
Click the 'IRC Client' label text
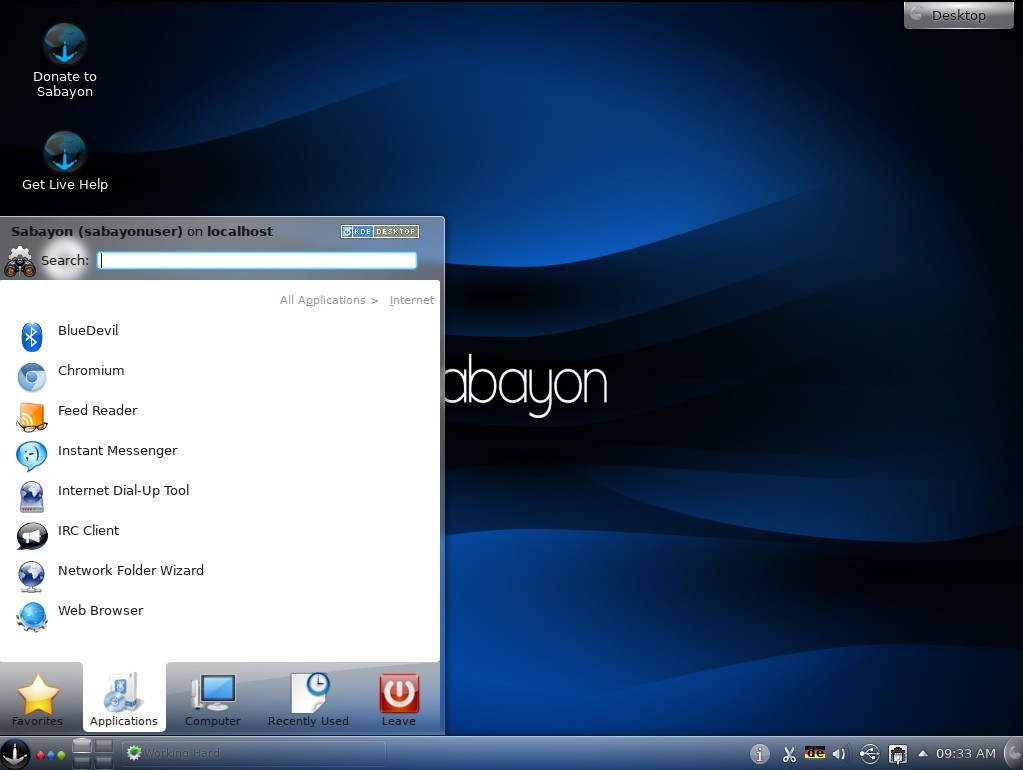(x=89, y=531)
